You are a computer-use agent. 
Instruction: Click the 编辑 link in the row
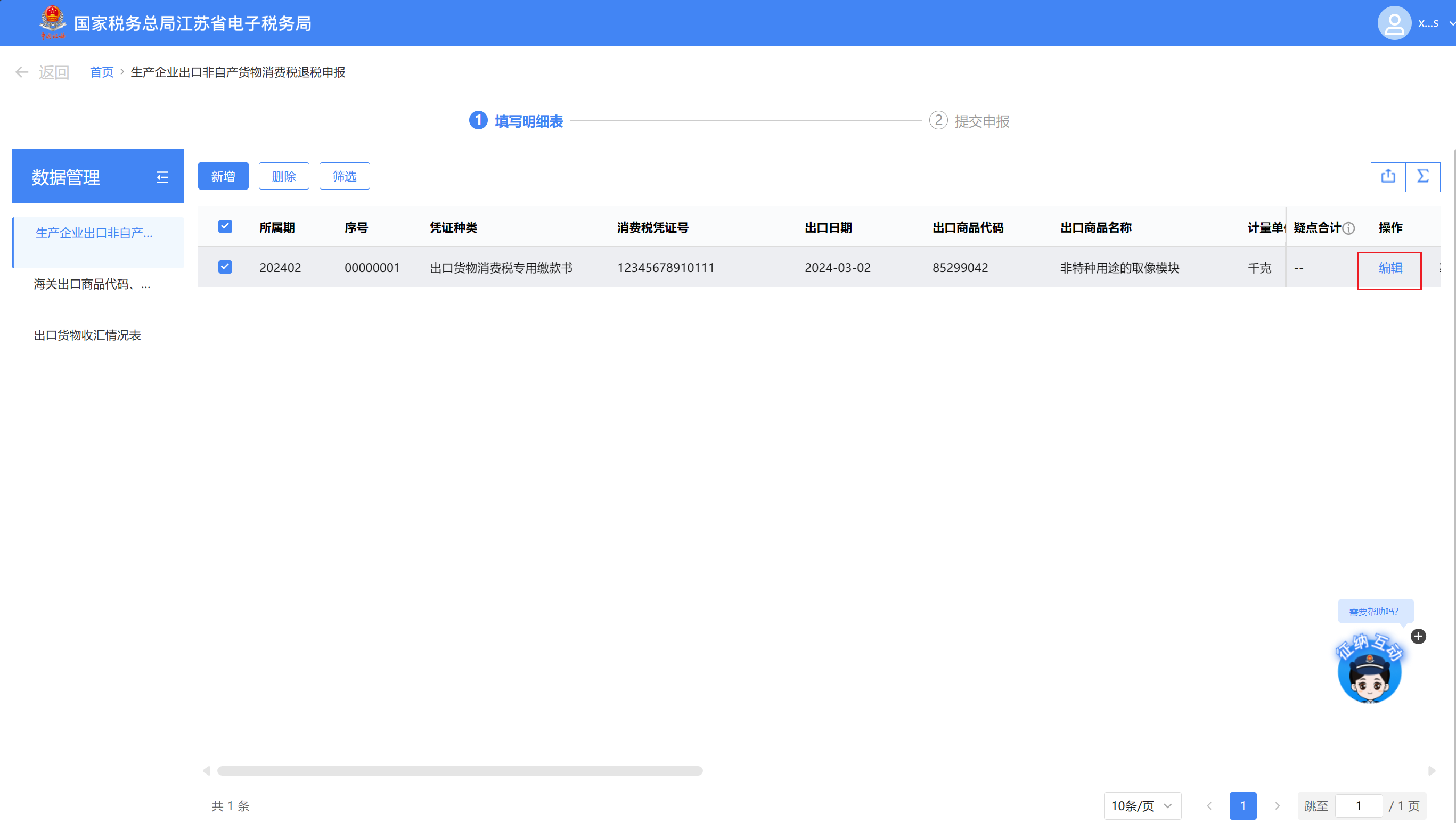(x=1390, y=268)
